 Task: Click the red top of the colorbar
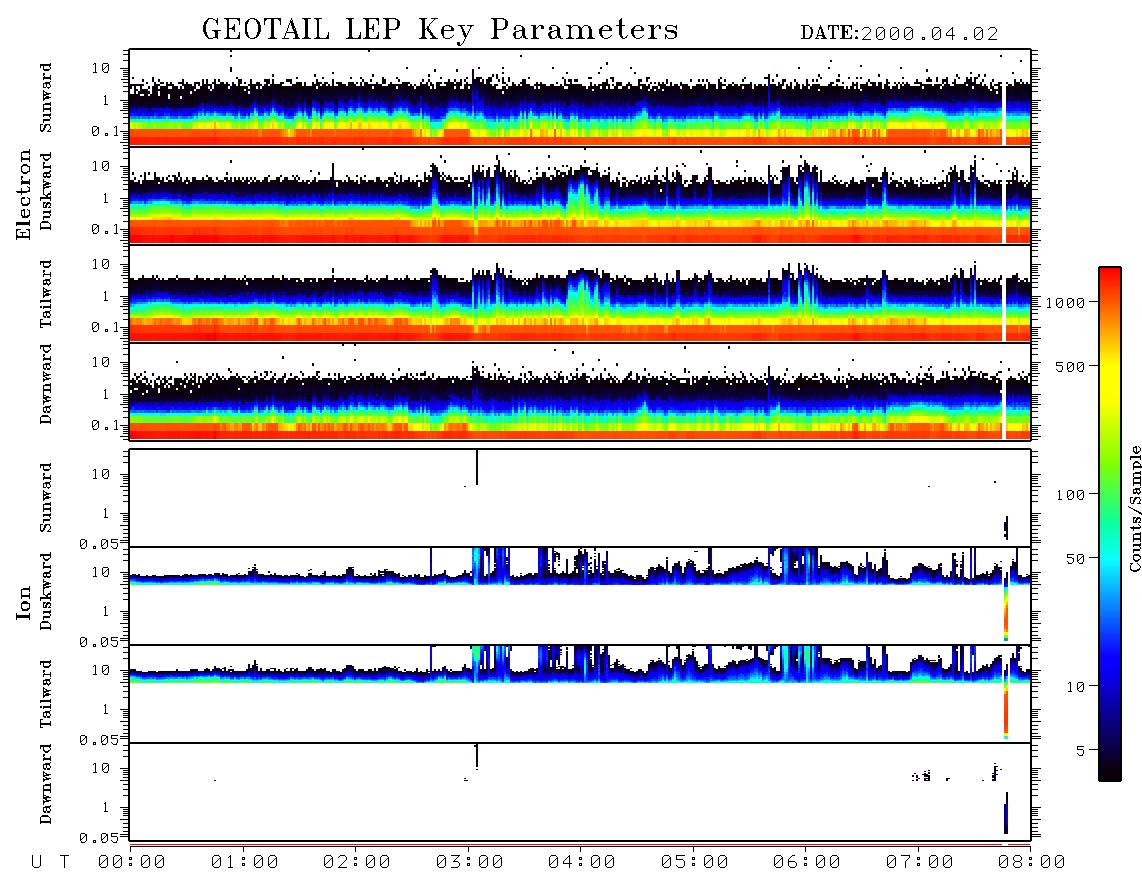pyautogui.click(x=1110, y=280)
